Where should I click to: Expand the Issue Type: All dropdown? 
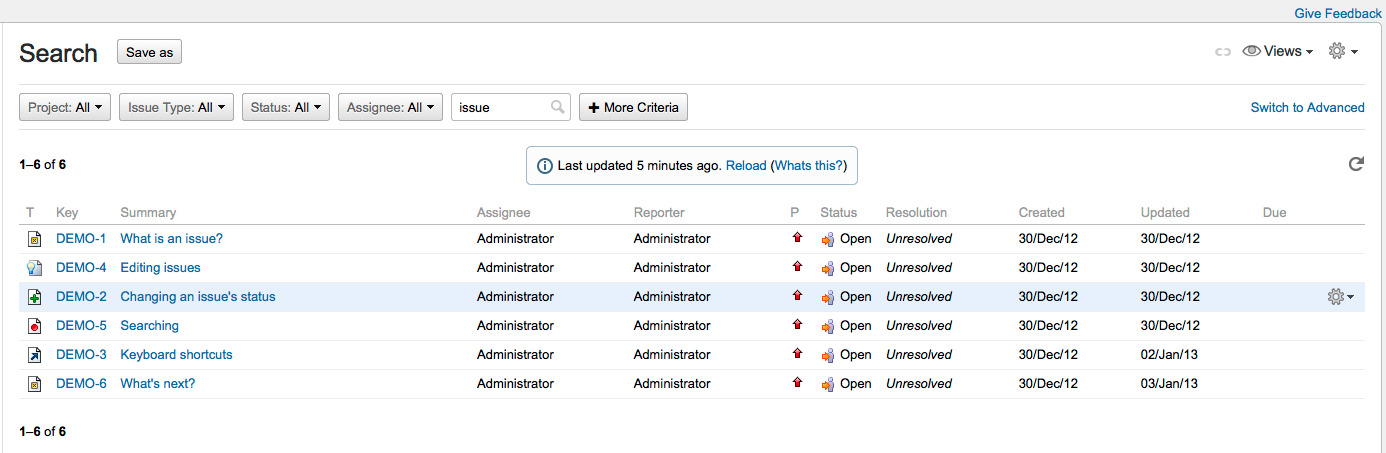[176, 107]
